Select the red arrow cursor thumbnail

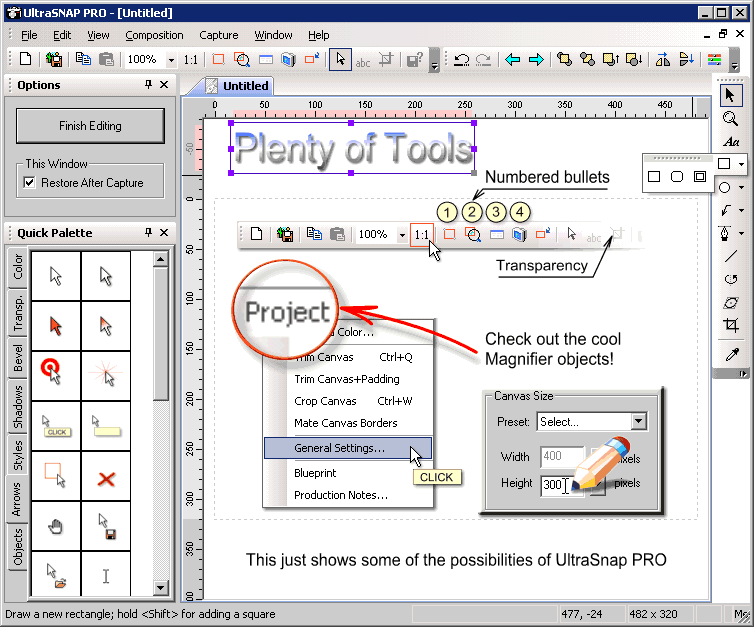(x=56, y=326)
